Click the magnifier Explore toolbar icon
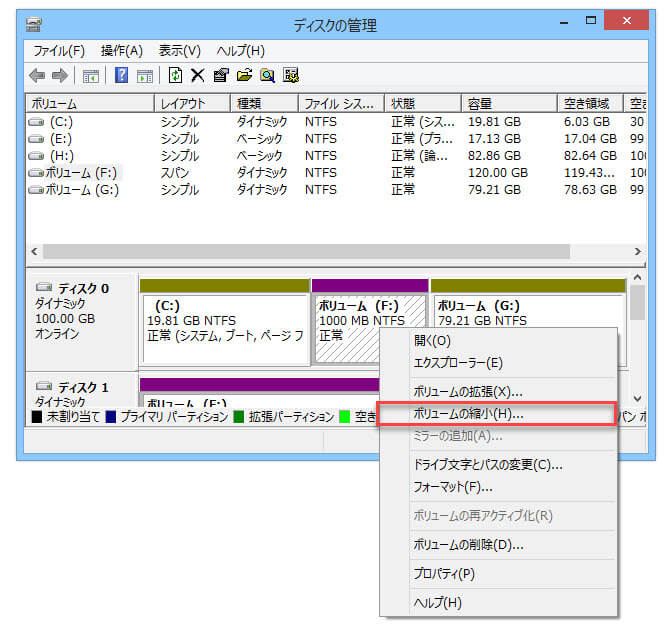This screenshot has width=667, height=625. pyautogui.click(x=267, y=75)
